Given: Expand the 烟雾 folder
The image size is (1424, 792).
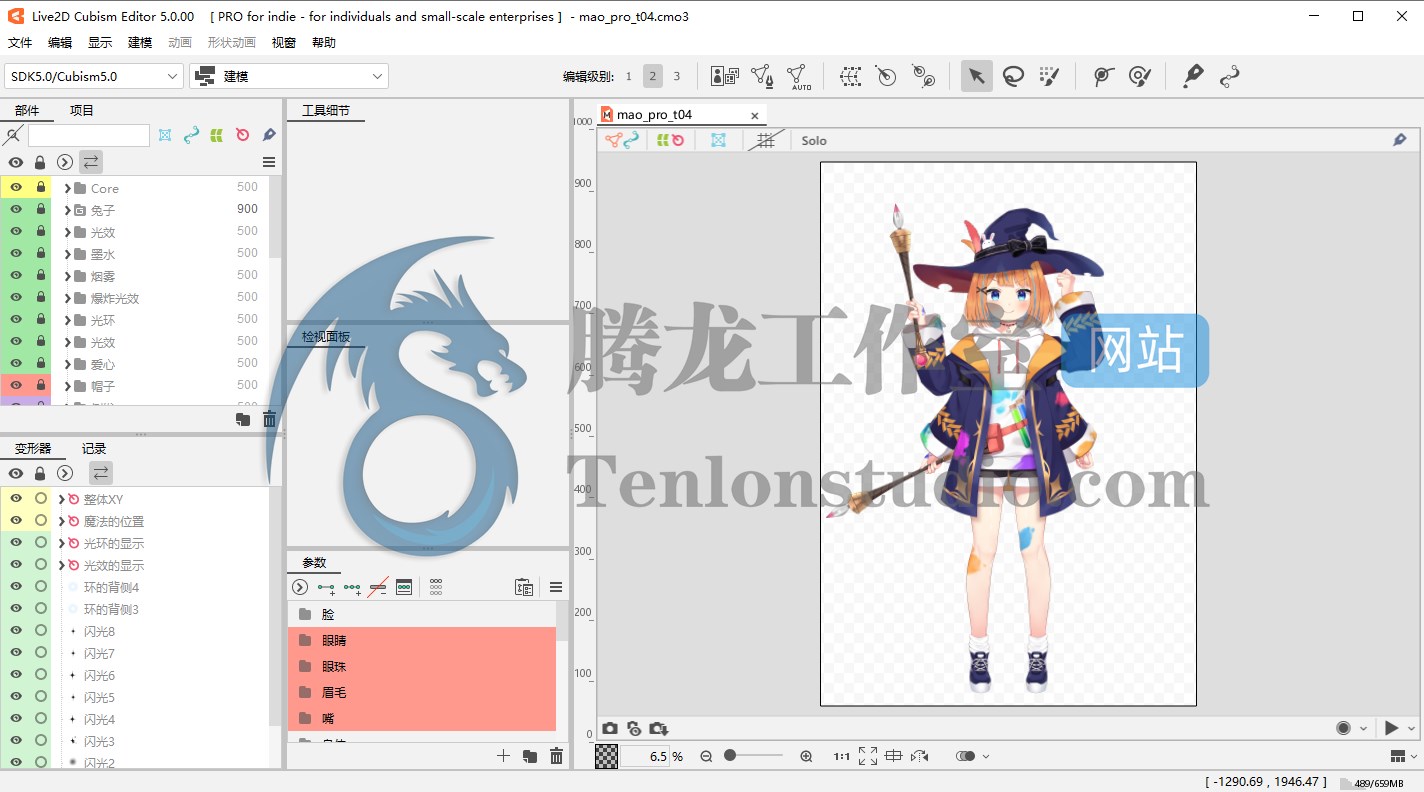Looking at the screenshot, I should pyautogui.click(x=68, y=276).
